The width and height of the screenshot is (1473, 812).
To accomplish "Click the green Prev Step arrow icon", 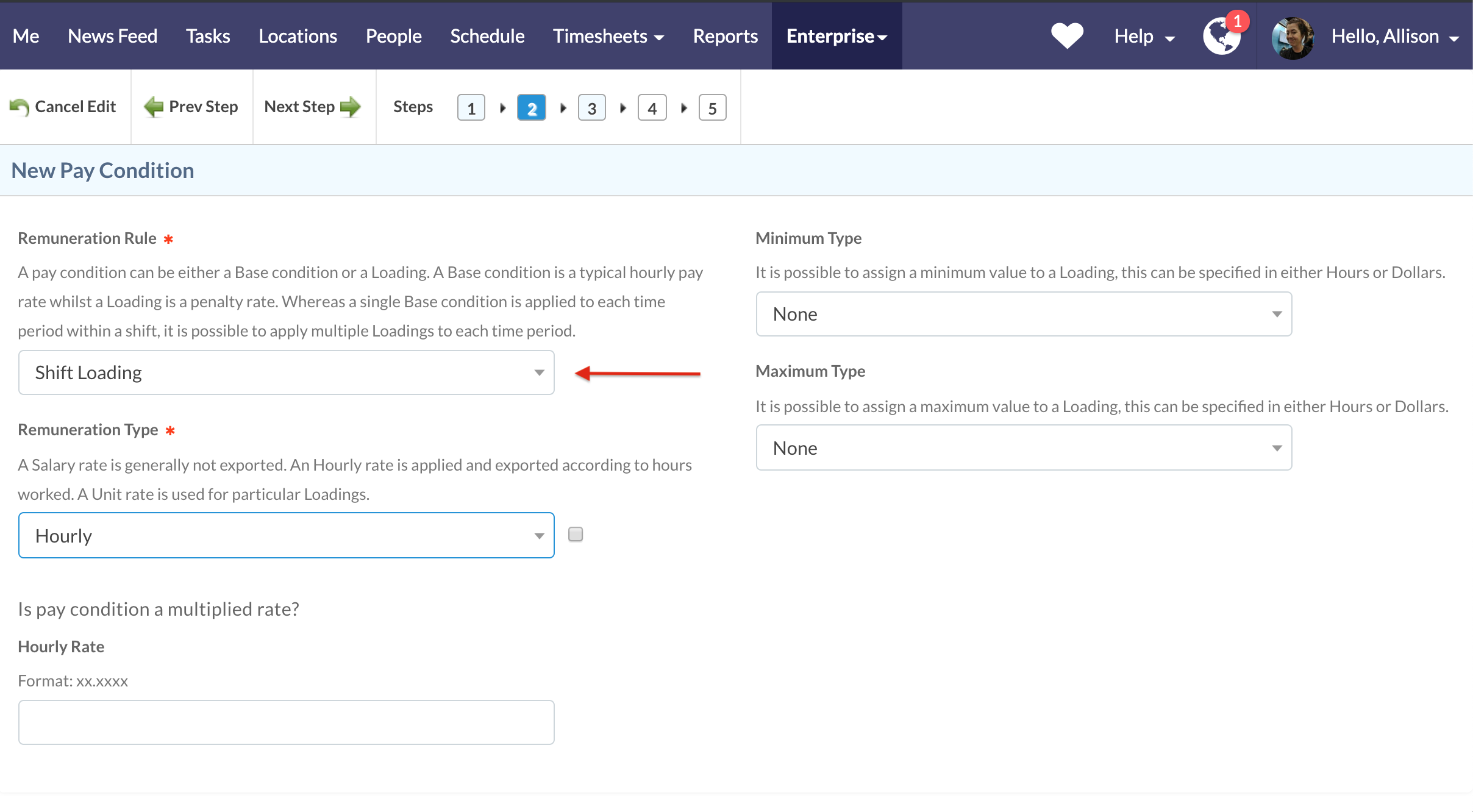I will (x=154, y=107).
